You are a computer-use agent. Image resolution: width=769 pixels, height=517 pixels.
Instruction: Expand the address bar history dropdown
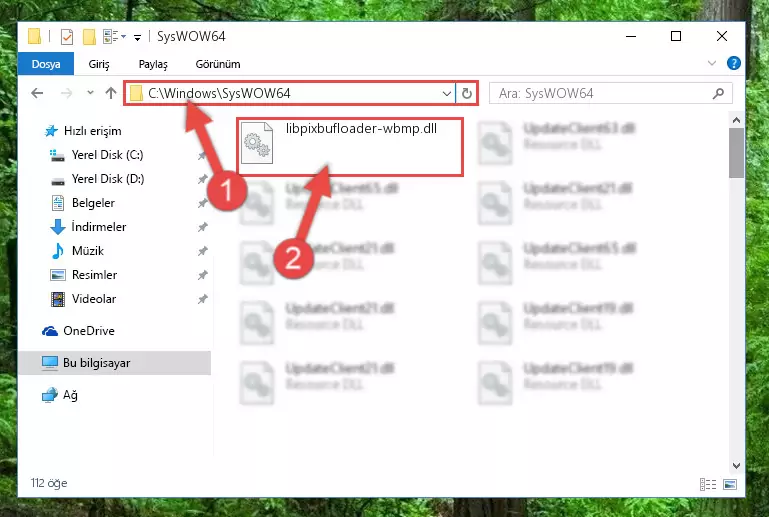[447, 93]
